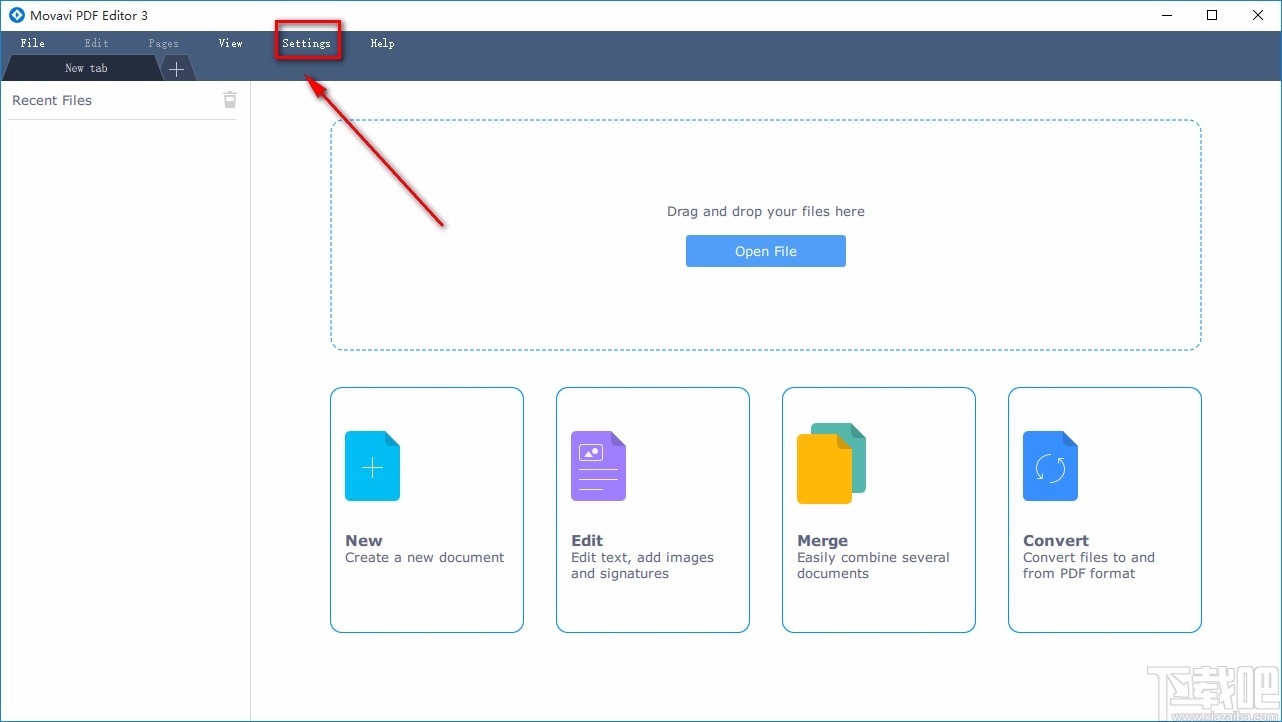This screenshot has width=1282, height=722.
Task: Click the Movavi PDF Editor title bar icon
Action: [x=16, y=15]
